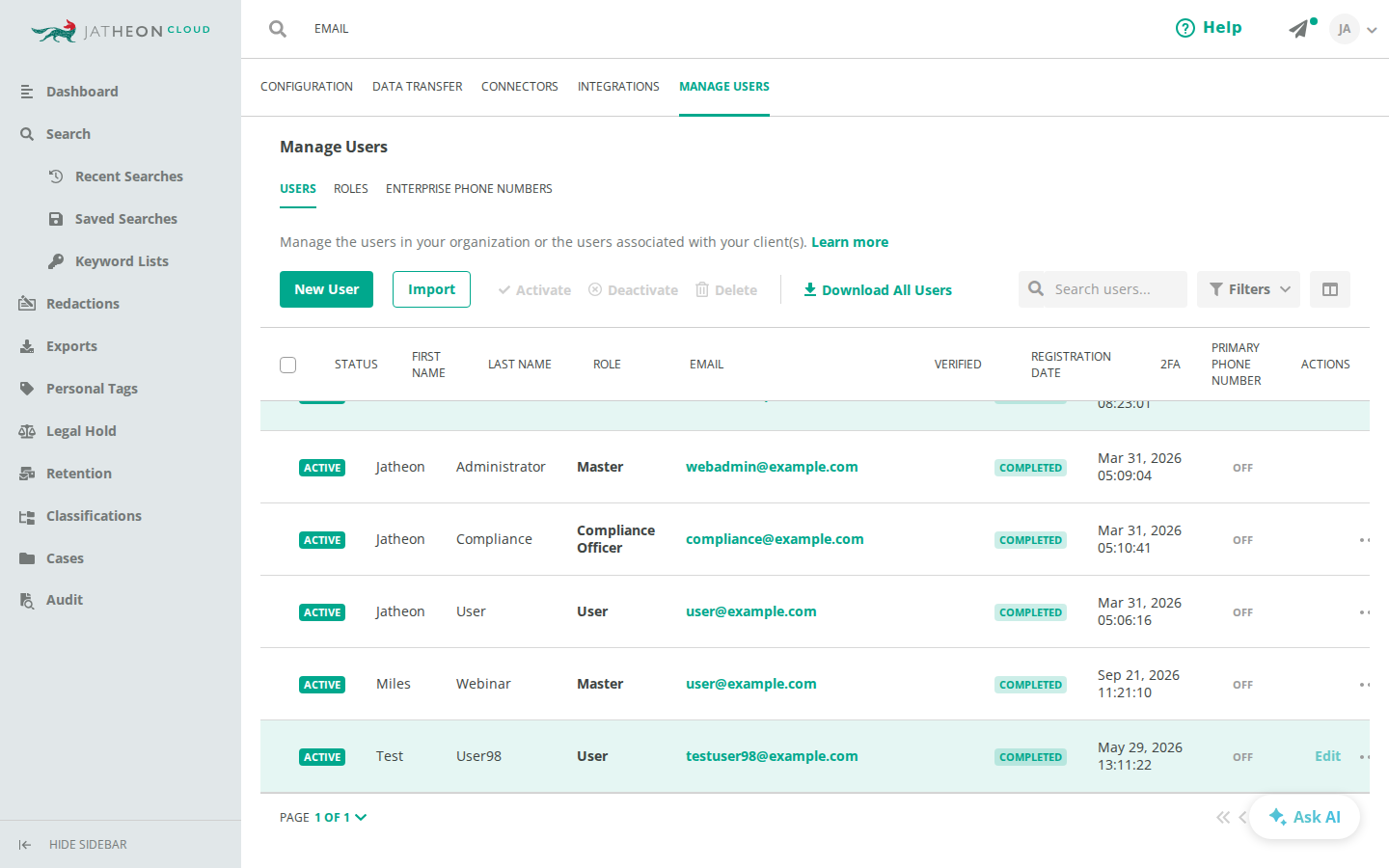Switch to the Configuration tab
This screenshot has height=868, width=1389.
click(x=307, y=87)
